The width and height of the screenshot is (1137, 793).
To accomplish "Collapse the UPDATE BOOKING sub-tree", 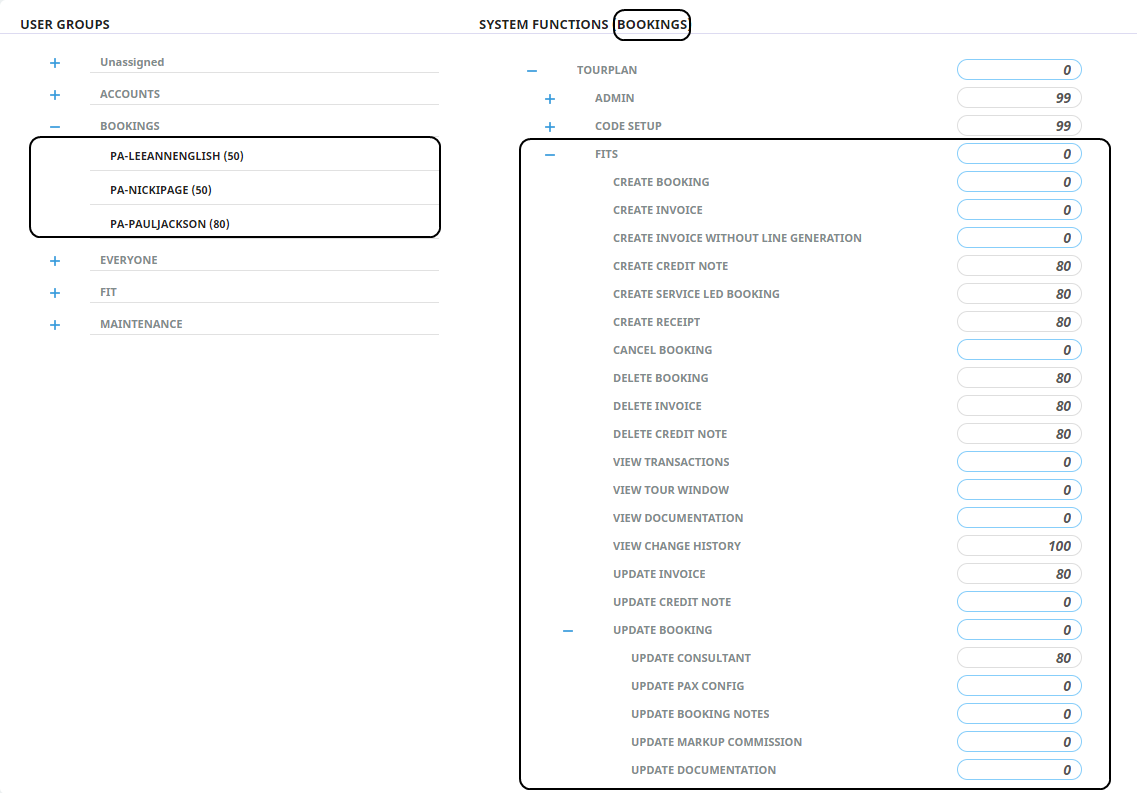I will click(568, 631).
